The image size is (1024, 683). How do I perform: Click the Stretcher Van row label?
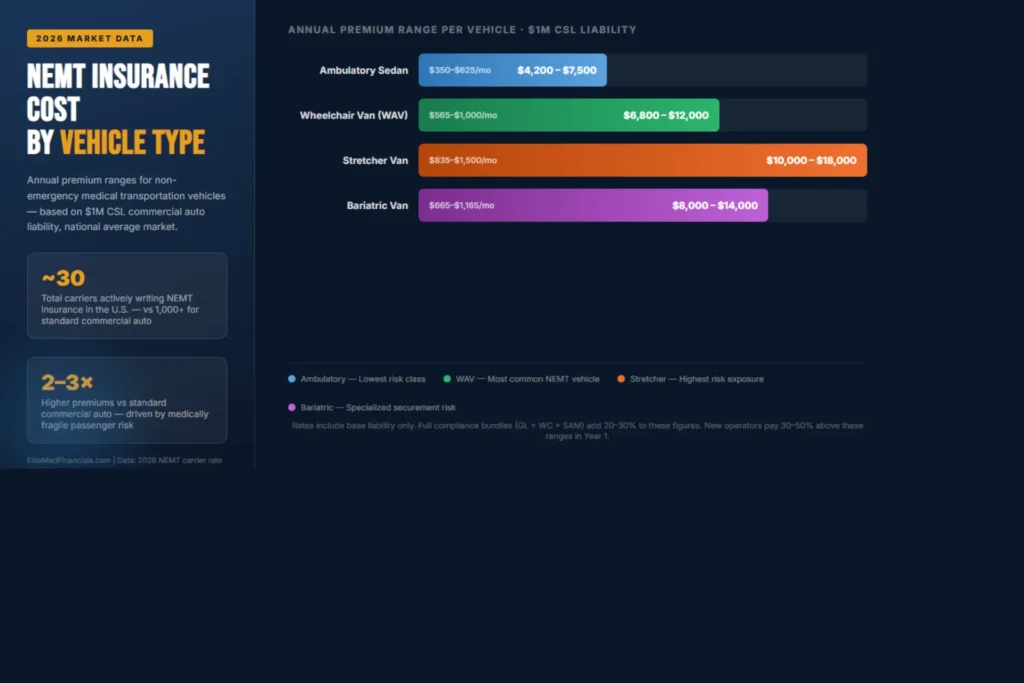click(375, 160)
